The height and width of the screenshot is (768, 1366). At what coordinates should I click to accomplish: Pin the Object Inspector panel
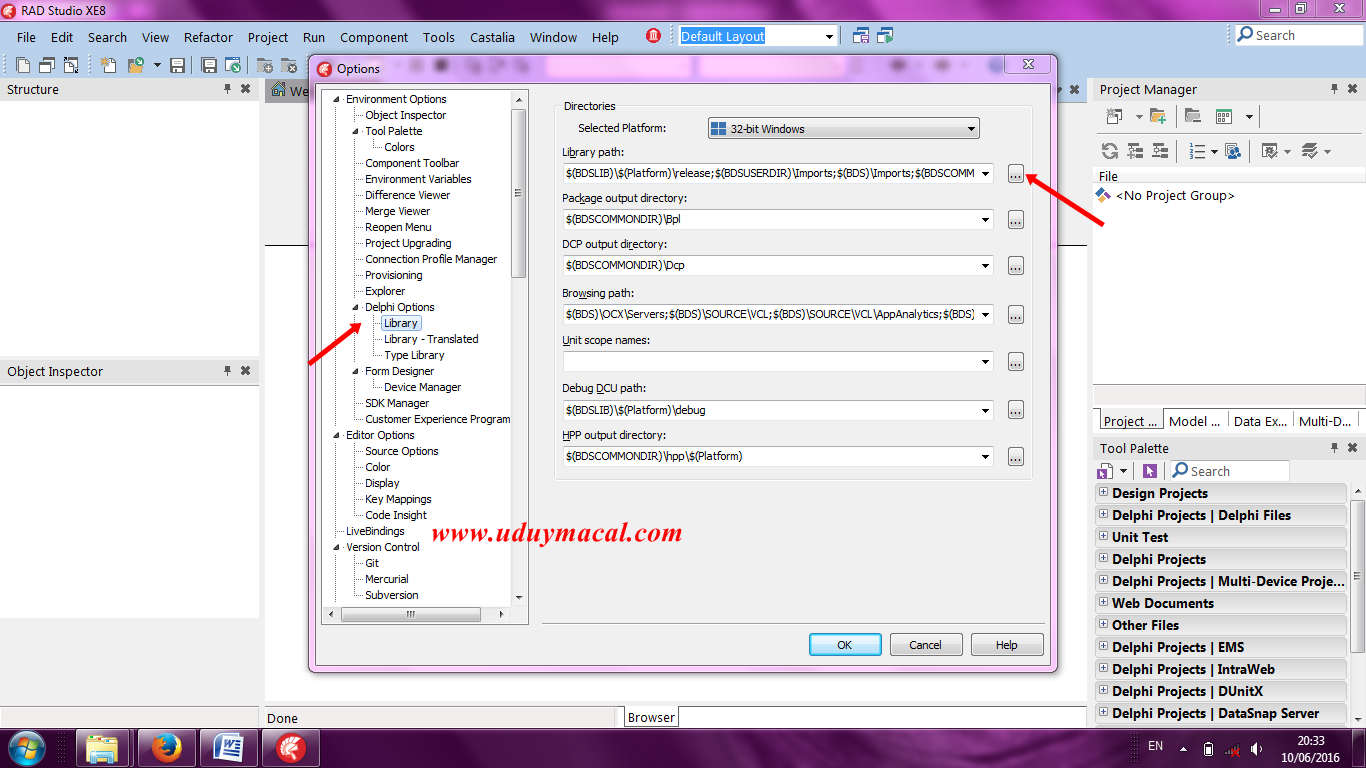point(227,371)
